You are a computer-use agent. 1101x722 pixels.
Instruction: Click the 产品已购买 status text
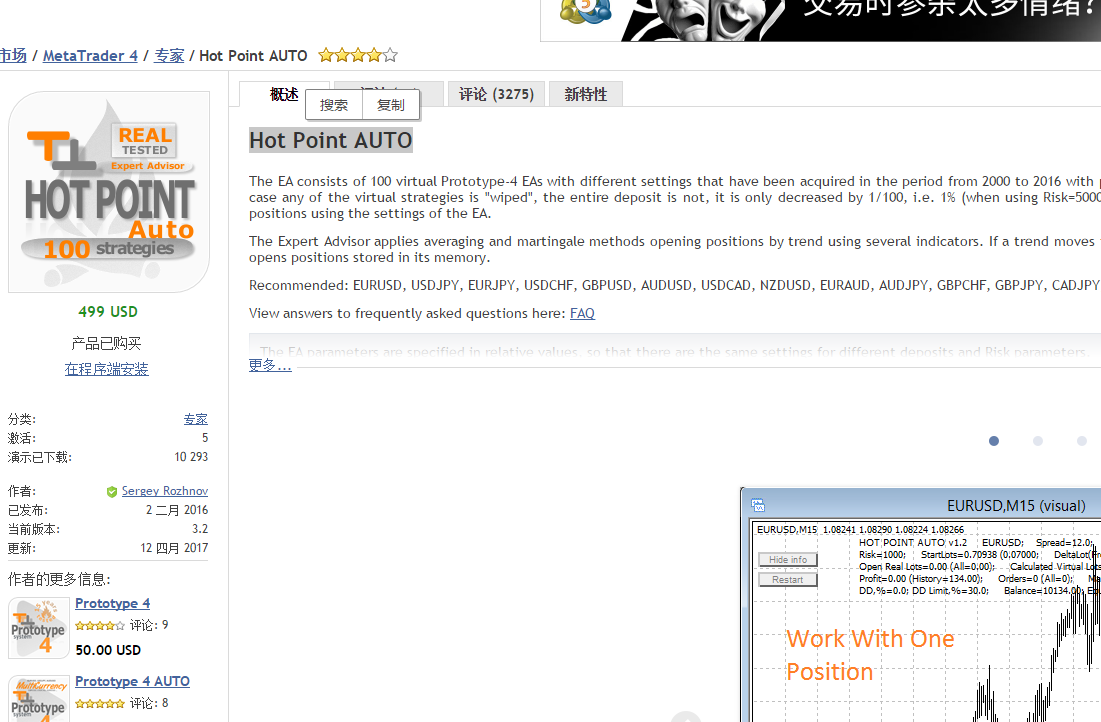(x=106, y=343)
